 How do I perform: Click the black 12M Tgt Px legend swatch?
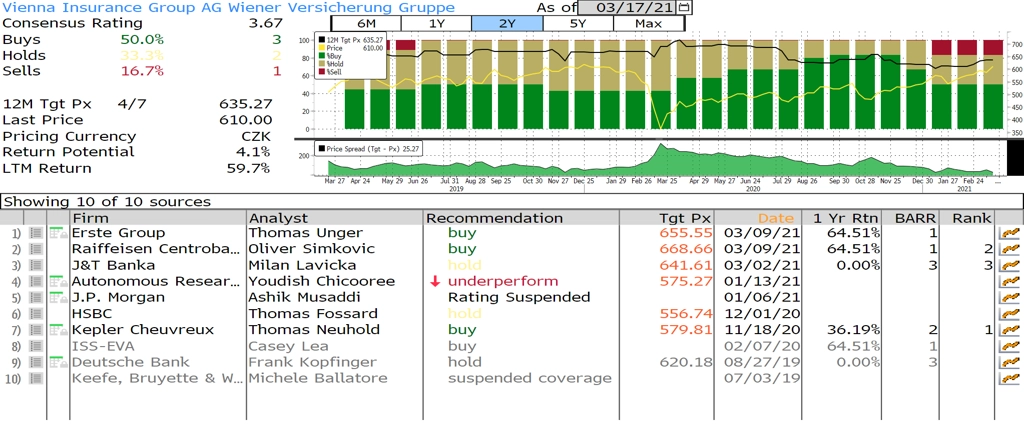(x=322, y=41)
